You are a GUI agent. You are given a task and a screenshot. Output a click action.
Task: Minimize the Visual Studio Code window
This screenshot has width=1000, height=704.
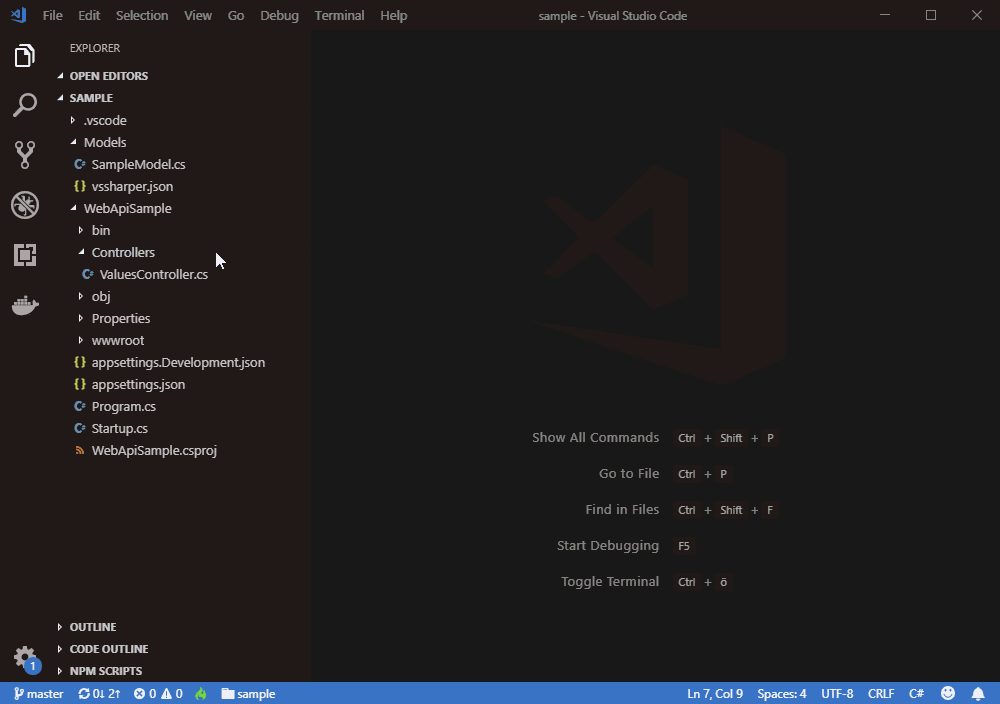885,15
